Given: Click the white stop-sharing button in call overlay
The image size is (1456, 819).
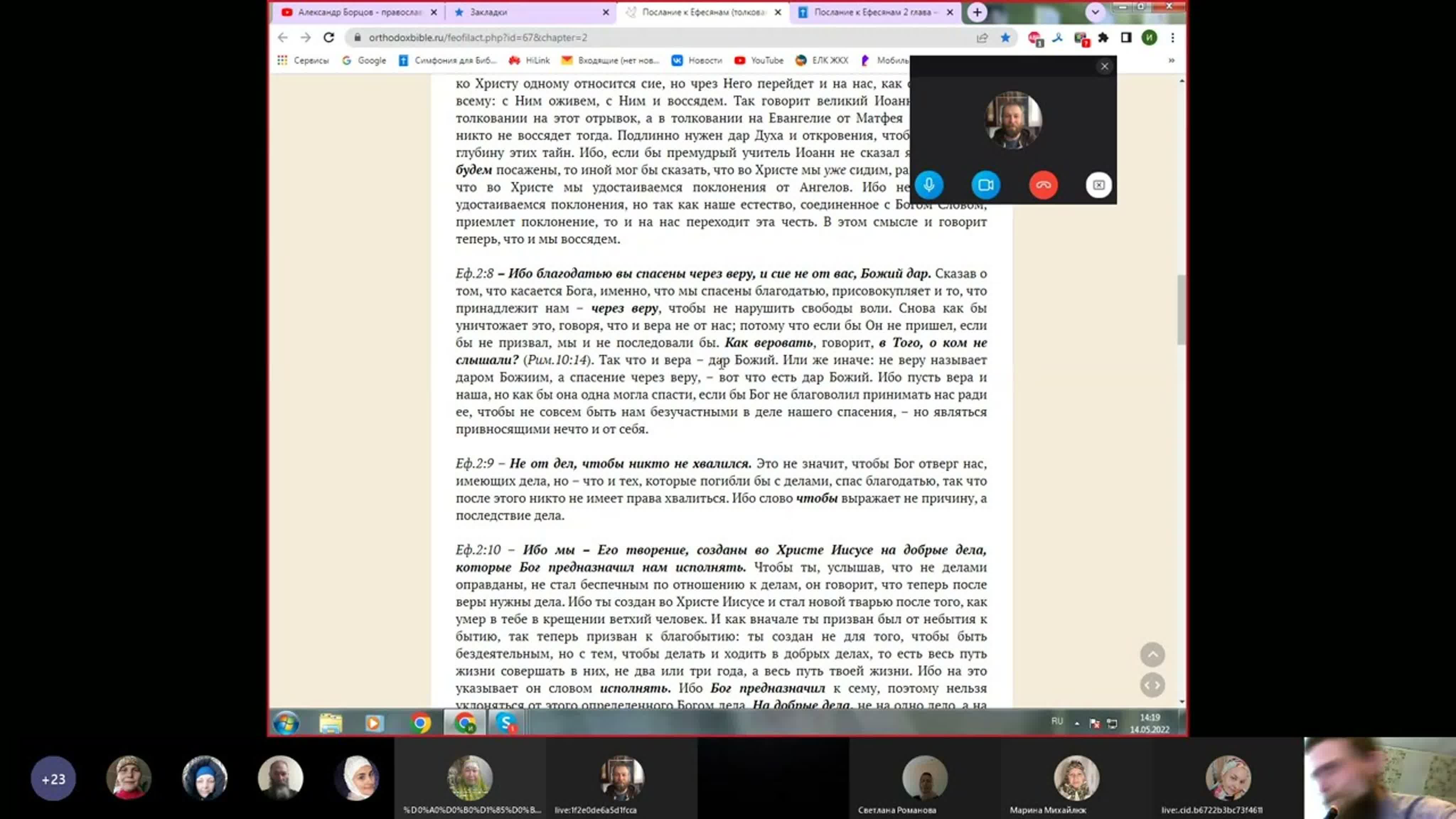Looking at the screenshot, I should [x=1098, y=185].
